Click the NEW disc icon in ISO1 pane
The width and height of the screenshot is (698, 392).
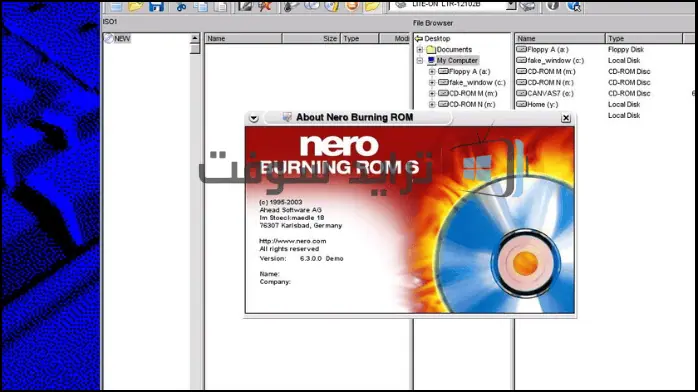[109, 38]
